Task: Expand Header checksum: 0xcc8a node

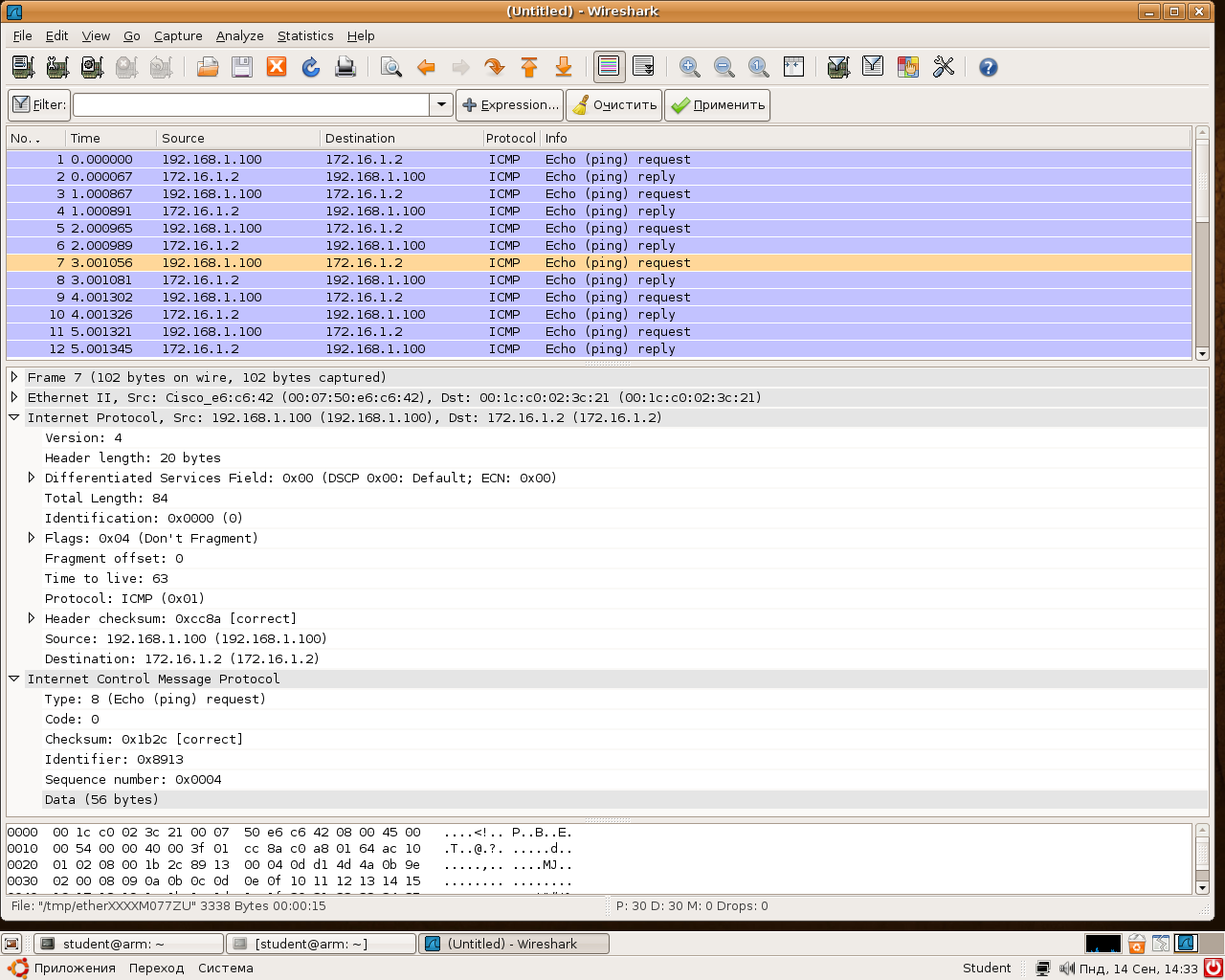Action: click(32, 618)
